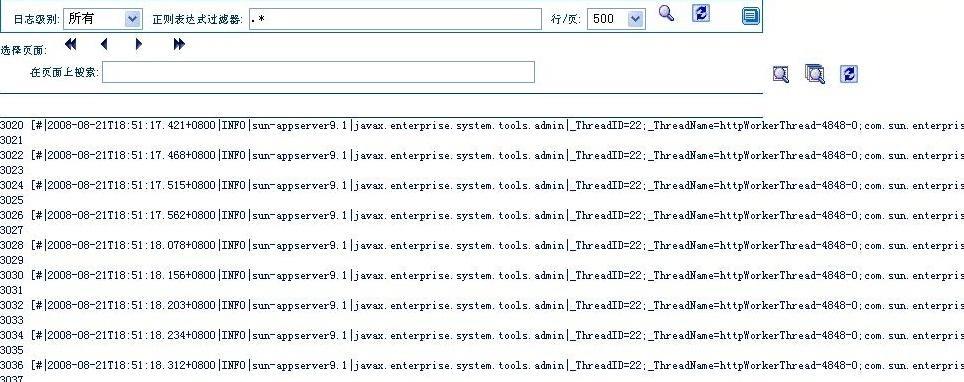Select log line 3036 timestamped 18:51:18.312
This screenshot has height=382, width=964.
(x=482, y=365)
